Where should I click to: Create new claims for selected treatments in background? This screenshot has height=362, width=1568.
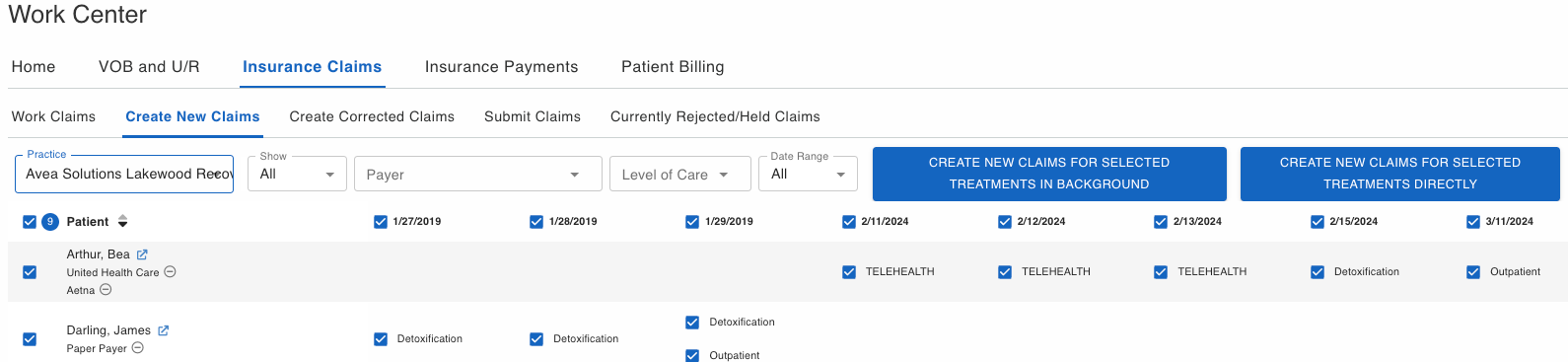(1049, 174)
